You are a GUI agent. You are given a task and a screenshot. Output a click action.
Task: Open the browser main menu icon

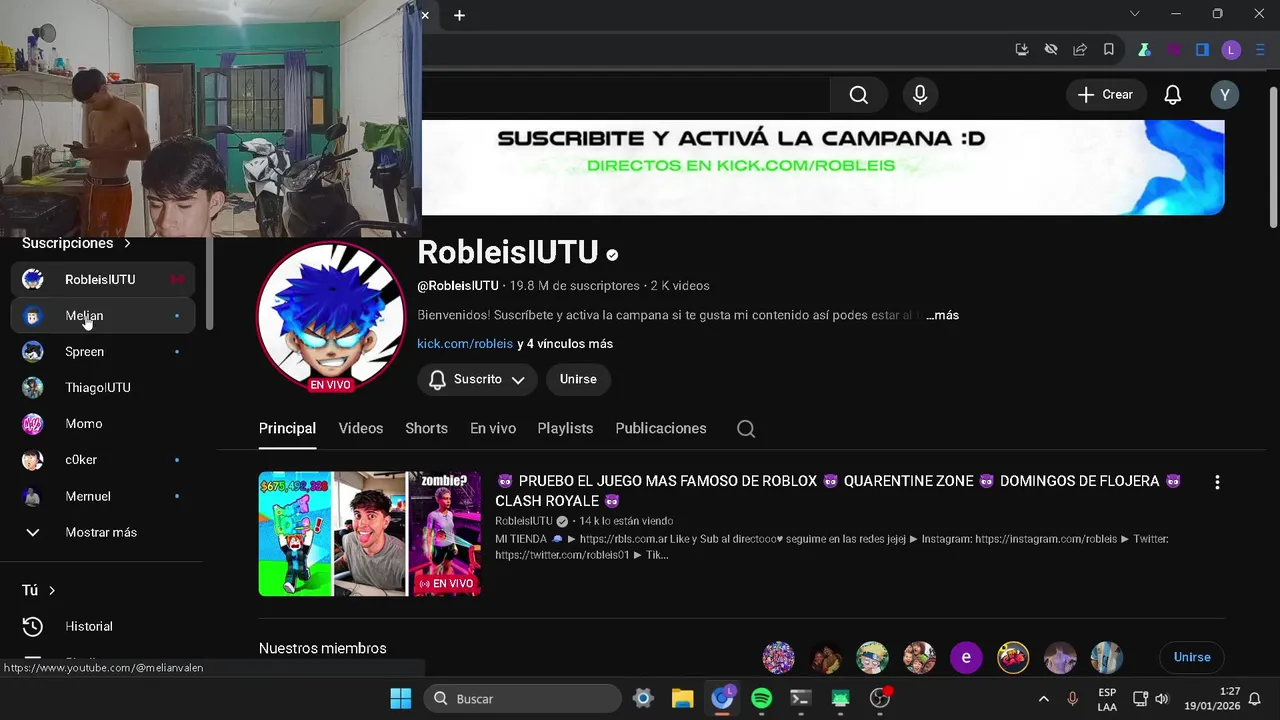(x=1260, y=49)
